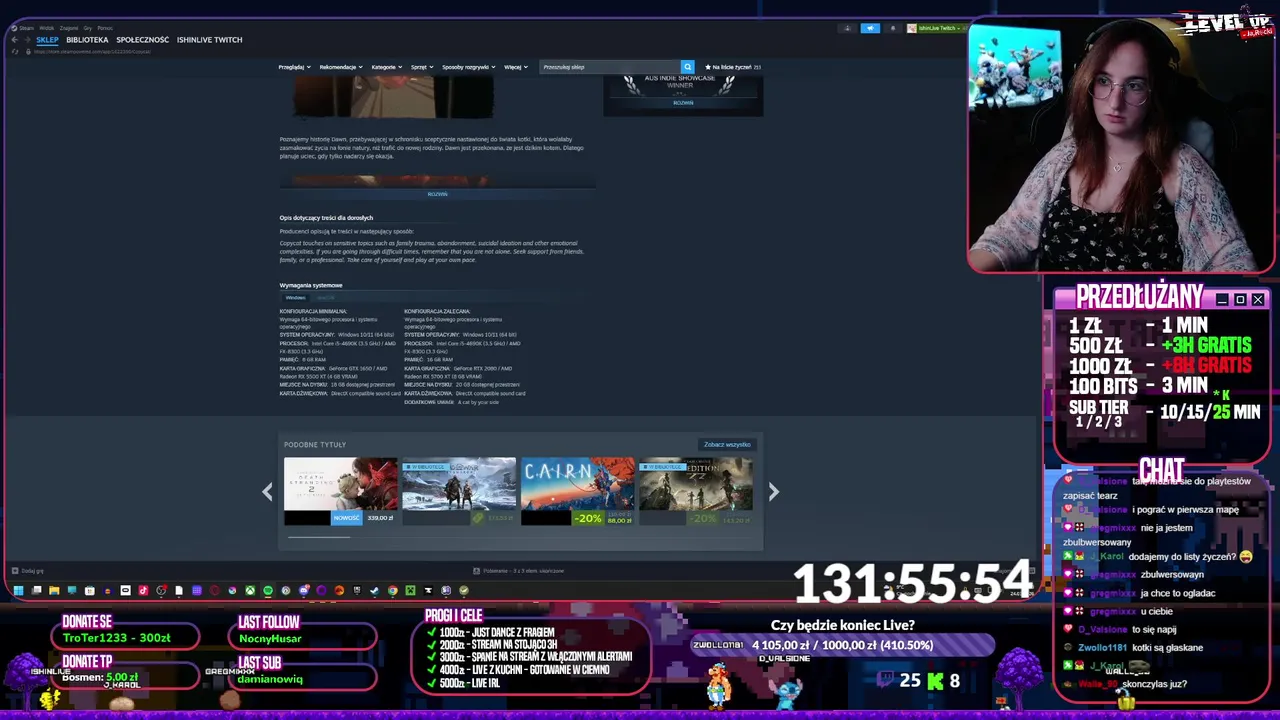
Task: Expand the Rekomendacje dropdown
Action: click(340, 67)
